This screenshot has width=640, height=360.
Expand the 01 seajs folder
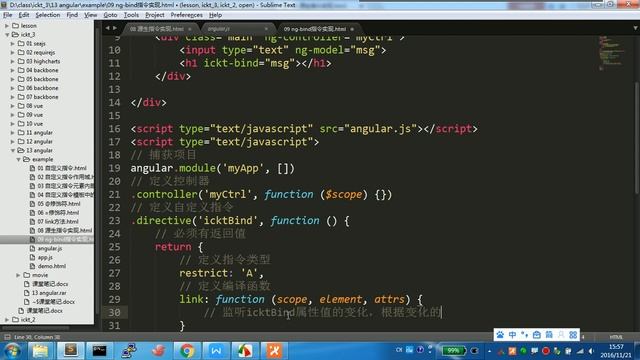tap(13, 43)
